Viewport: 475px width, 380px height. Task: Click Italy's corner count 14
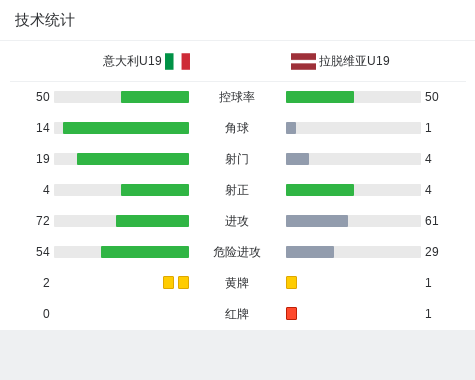43,128
